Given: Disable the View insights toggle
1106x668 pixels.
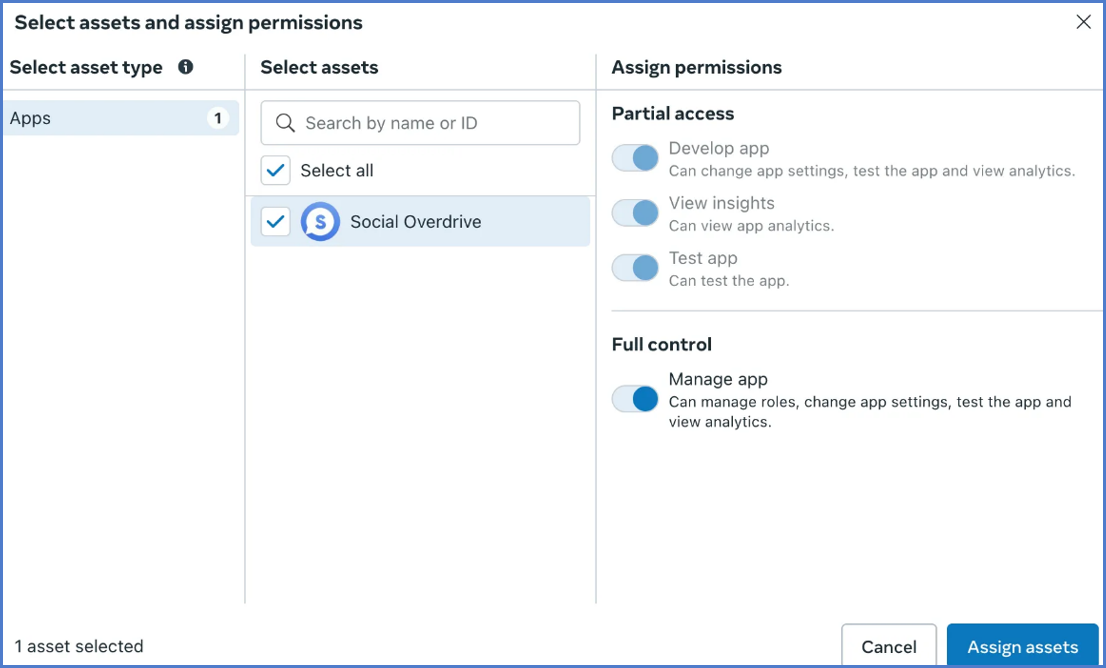Looking at the screenshot, I should point(635,213).
